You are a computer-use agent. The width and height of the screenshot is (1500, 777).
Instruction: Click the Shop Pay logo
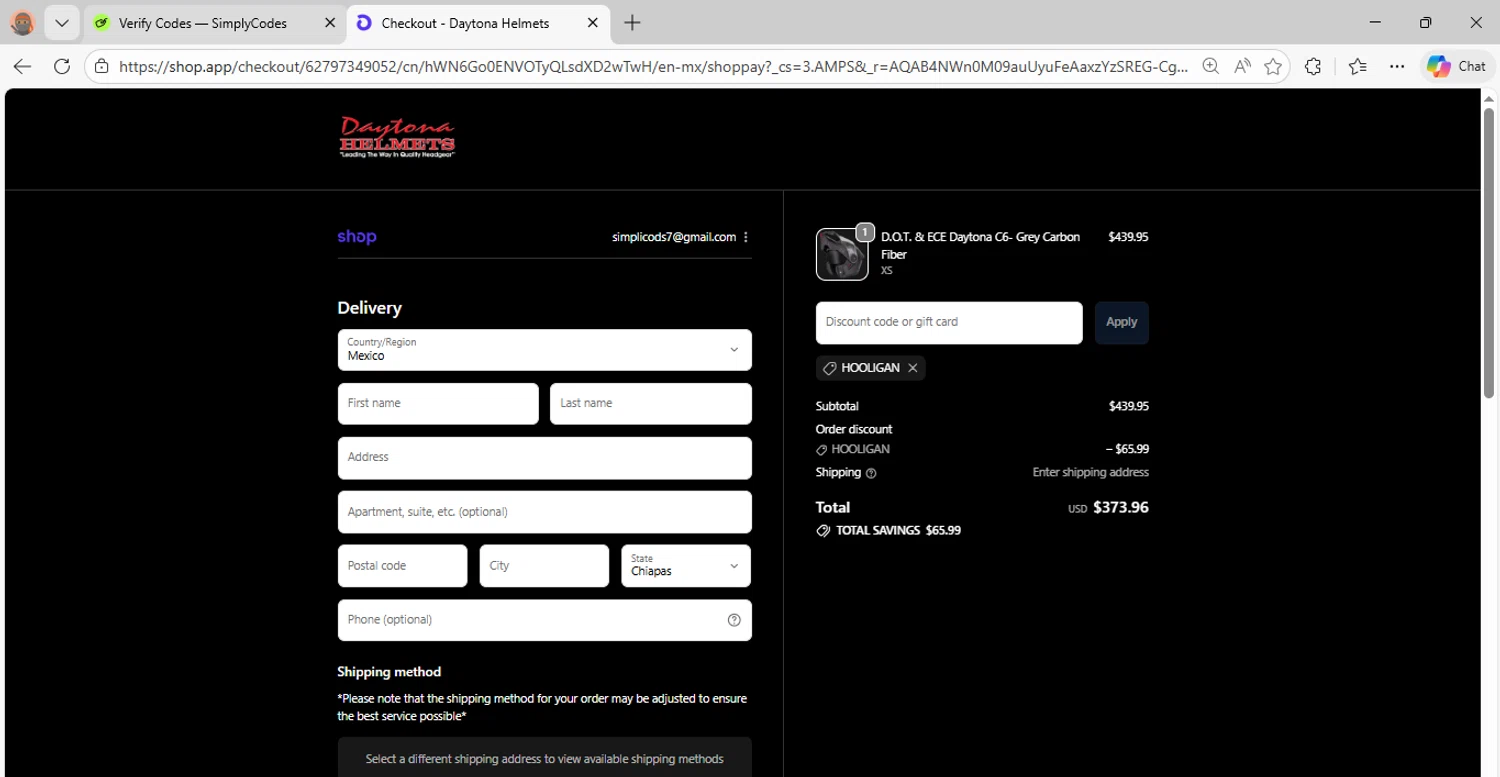(x=357, y=237)
